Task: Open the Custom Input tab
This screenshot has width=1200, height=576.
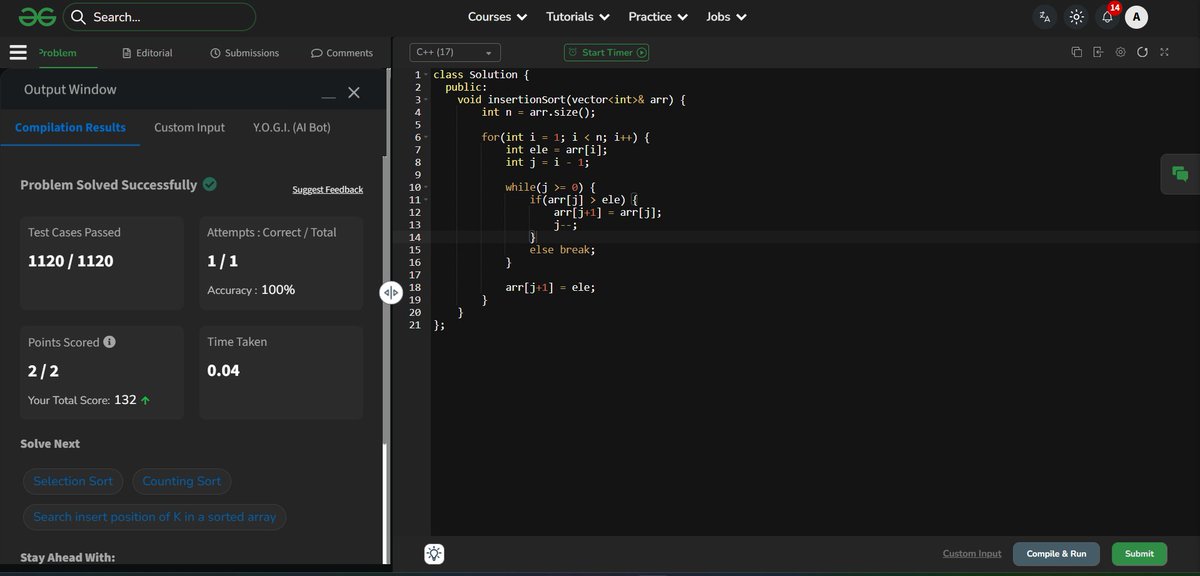Action: pyautogui.click(x=189, y=127)
